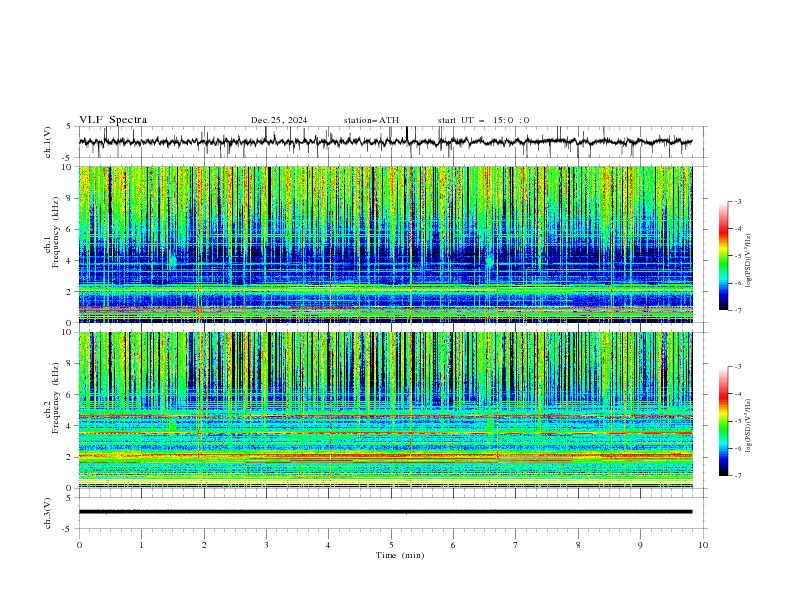Click the "ch.1(V)" axis label

(x=48, y=142)
